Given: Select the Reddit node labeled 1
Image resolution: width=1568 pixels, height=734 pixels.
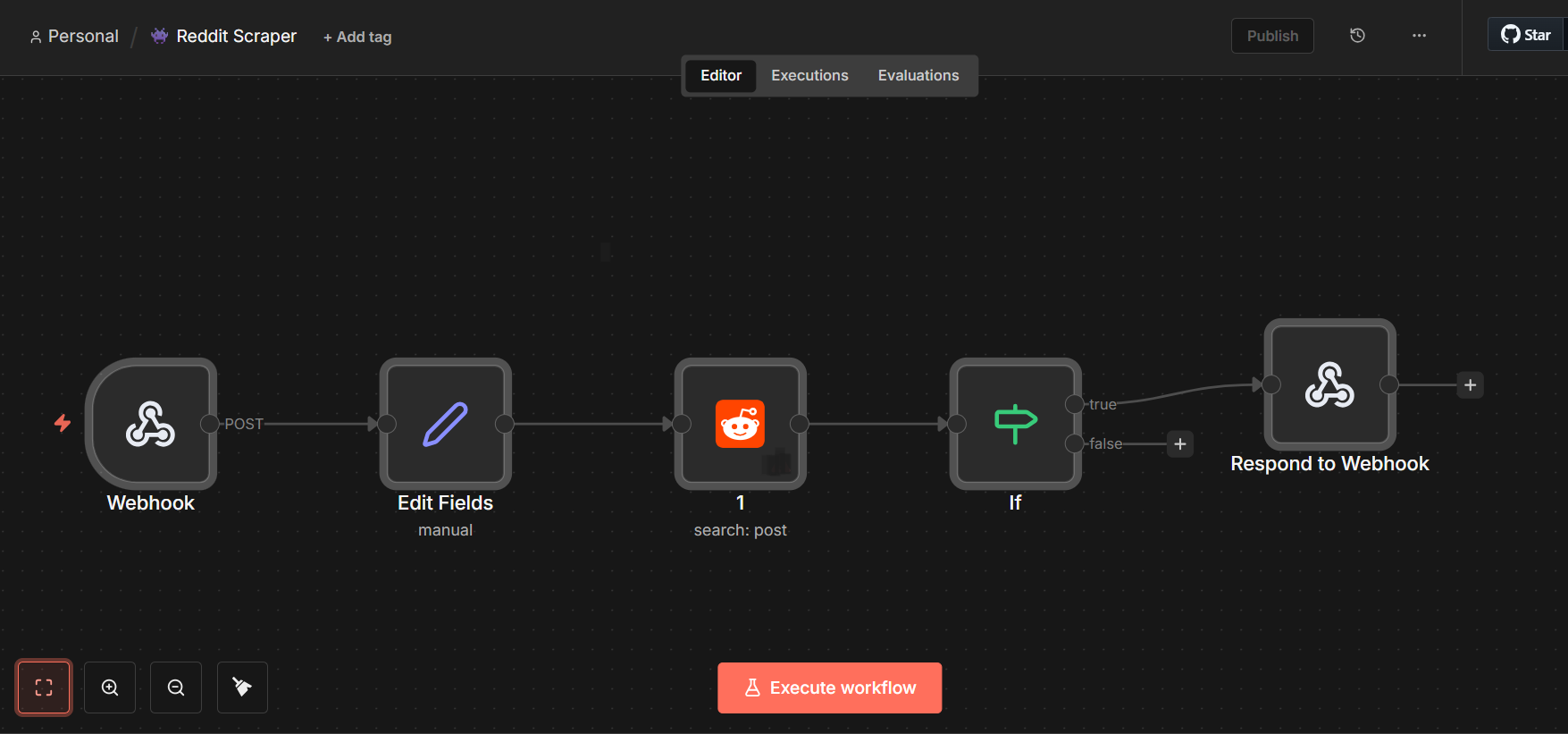Looking at the screenshot, I should (741, 424).
